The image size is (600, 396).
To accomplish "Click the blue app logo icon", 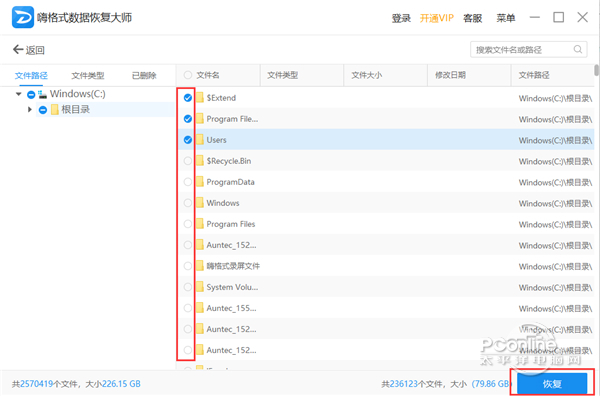I will coord(23,17).
